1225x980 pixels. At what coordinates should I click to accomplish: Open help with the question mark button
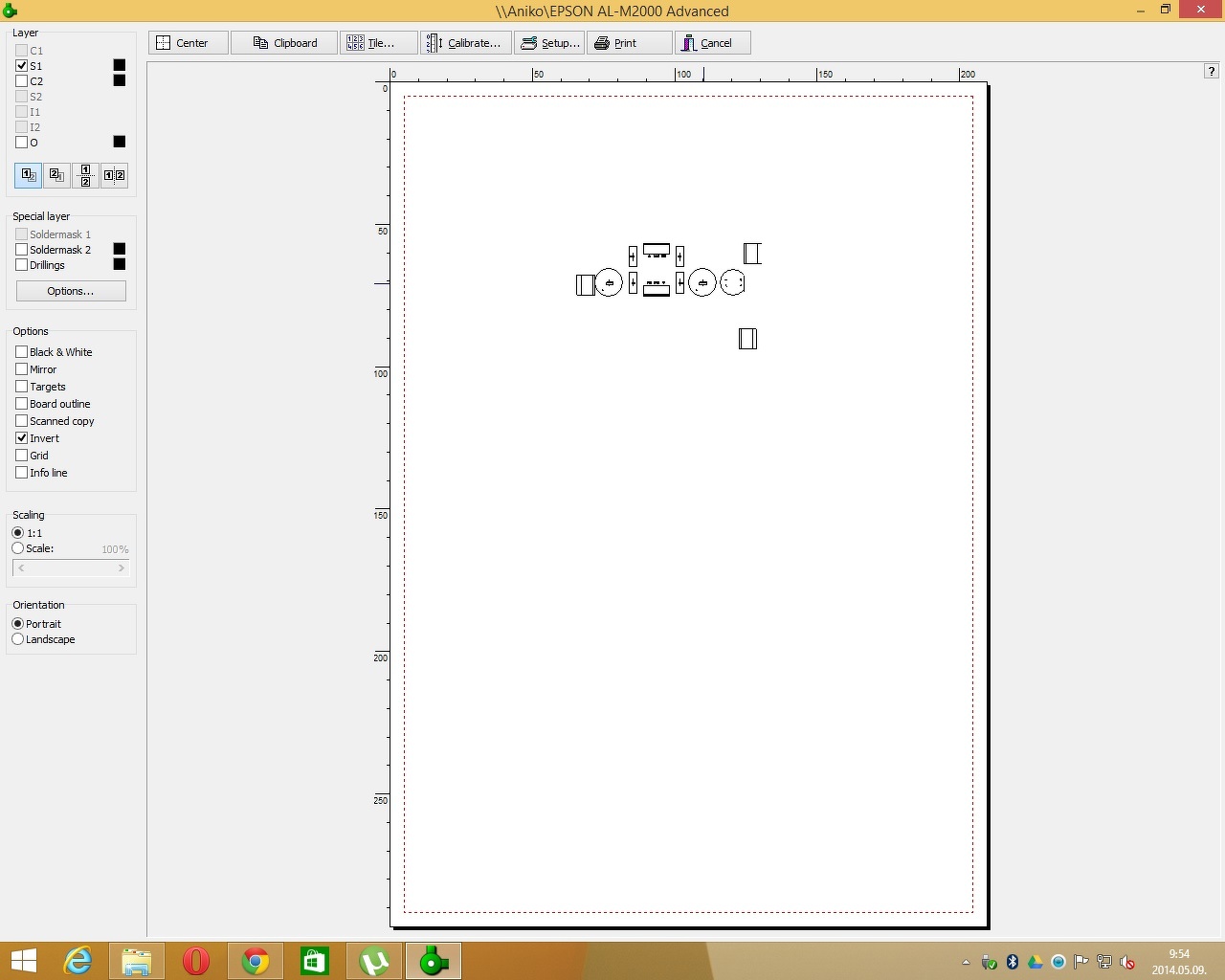pos(1211,71)
